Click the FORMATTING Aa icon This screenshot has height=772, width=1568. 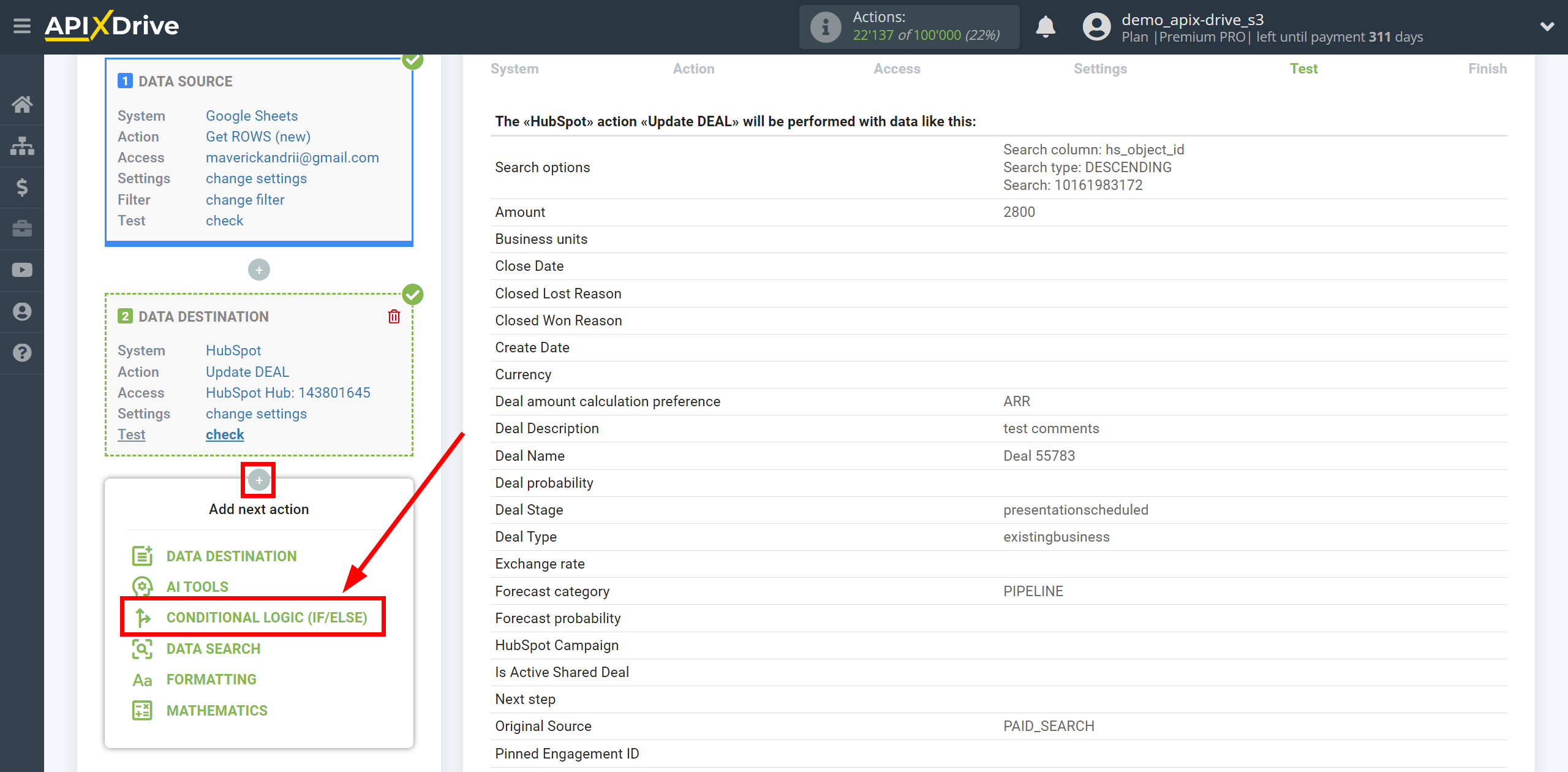[142, 679]
